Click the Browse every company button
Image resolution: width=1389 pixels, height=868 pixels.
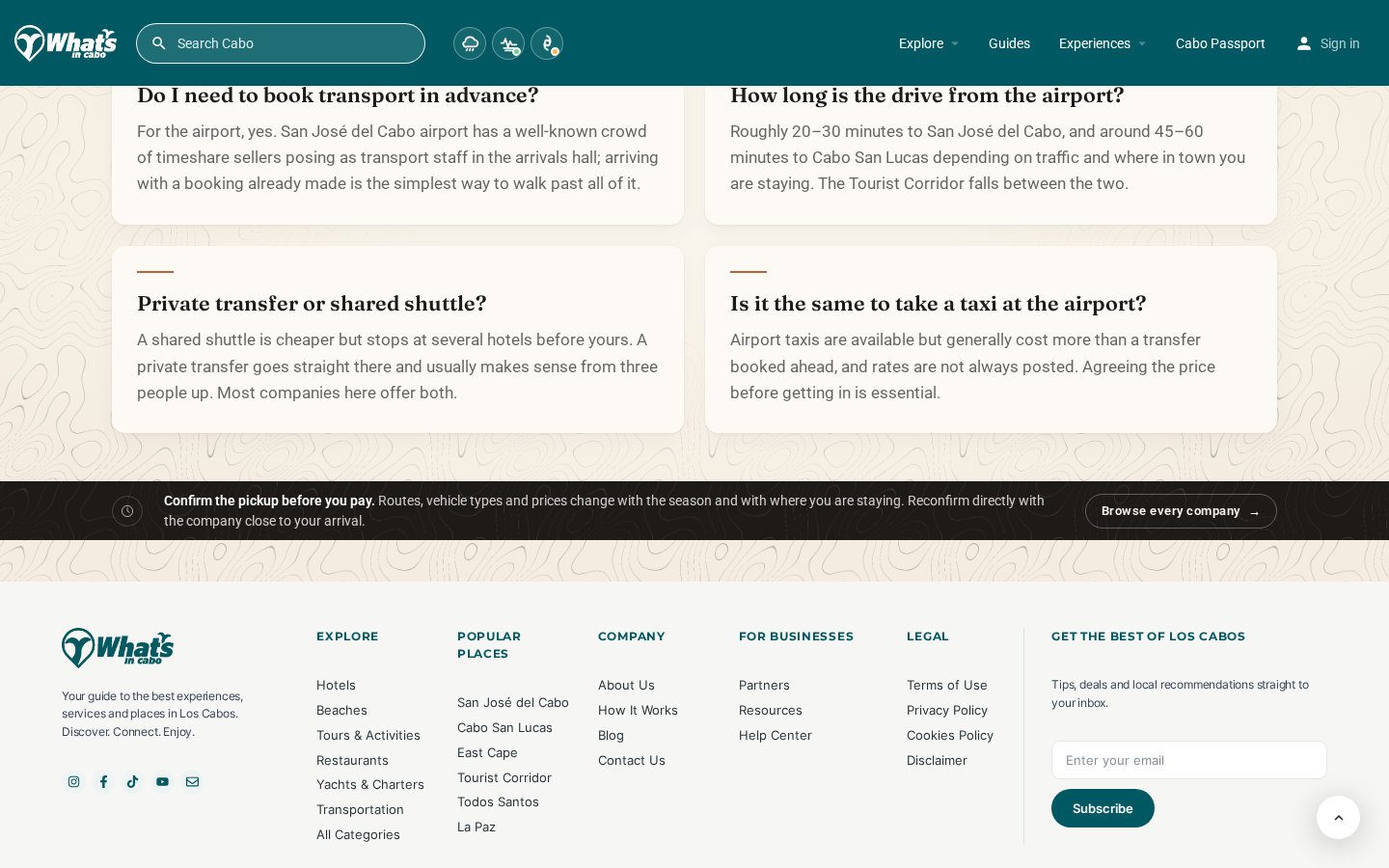pyautogui.click(x=1181, y=511)
